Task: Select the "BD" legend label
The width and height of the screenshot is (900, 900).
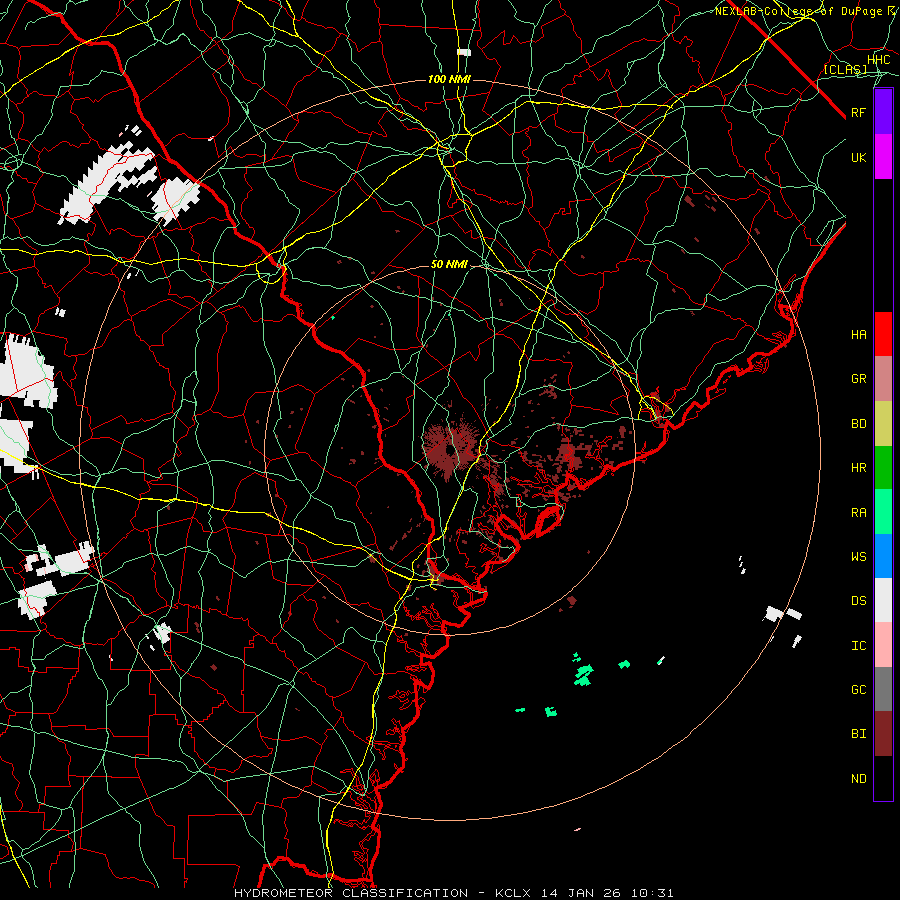Action: pyautogui.click(x=858, y=424)
